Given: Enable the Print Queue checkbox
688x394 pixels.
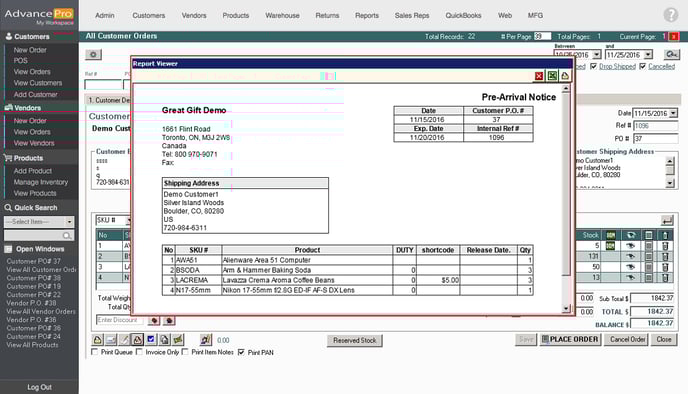Looking at the screenshot, I should [94, 352].
